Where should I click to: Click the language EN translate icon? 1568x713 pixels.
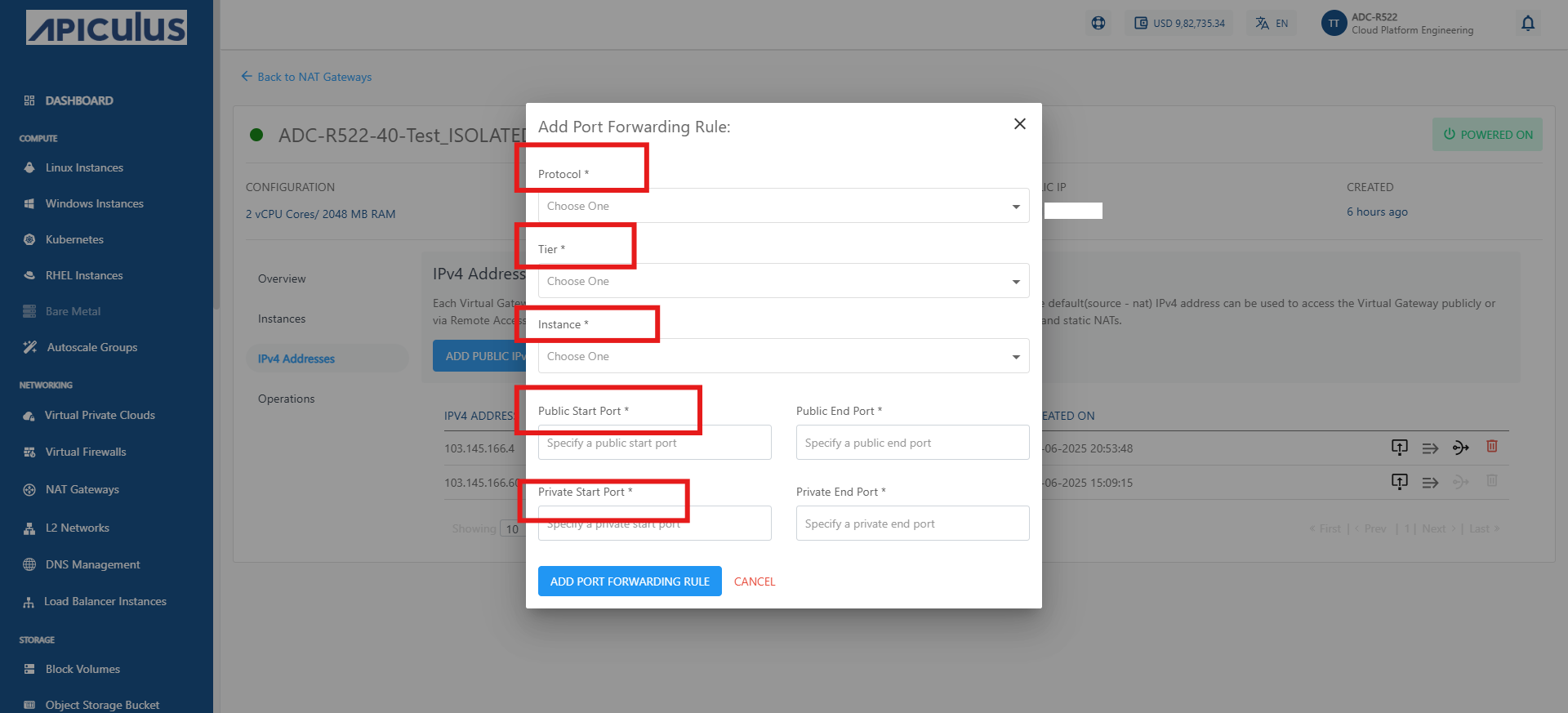(x=1272, y=23)
